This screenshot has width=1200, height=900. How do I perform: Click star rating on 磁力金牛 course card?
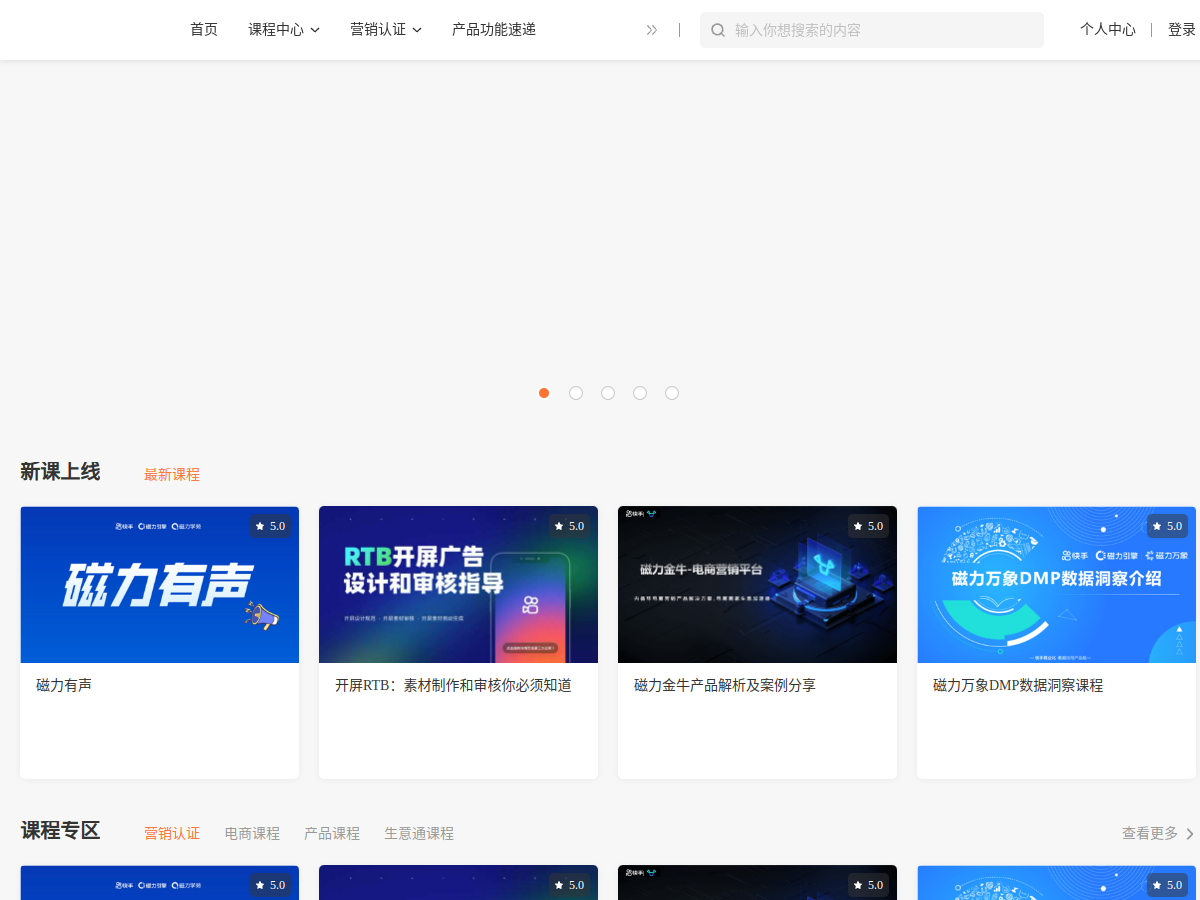[x=868, y=526]
